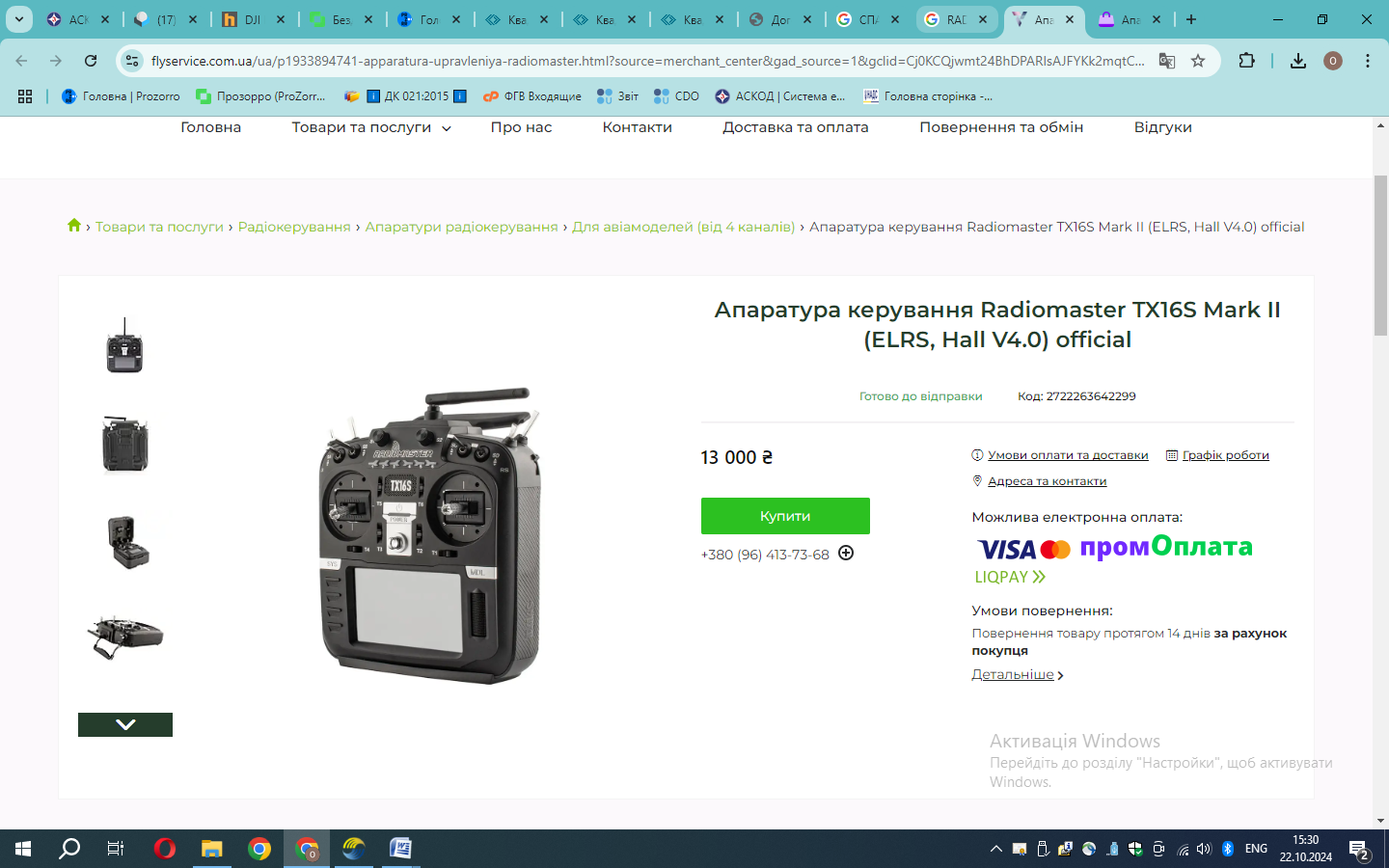This screenshot has width=1389, height=868.
Task: Open Головна | Prozorro bookmark
Action: [121, 96]
